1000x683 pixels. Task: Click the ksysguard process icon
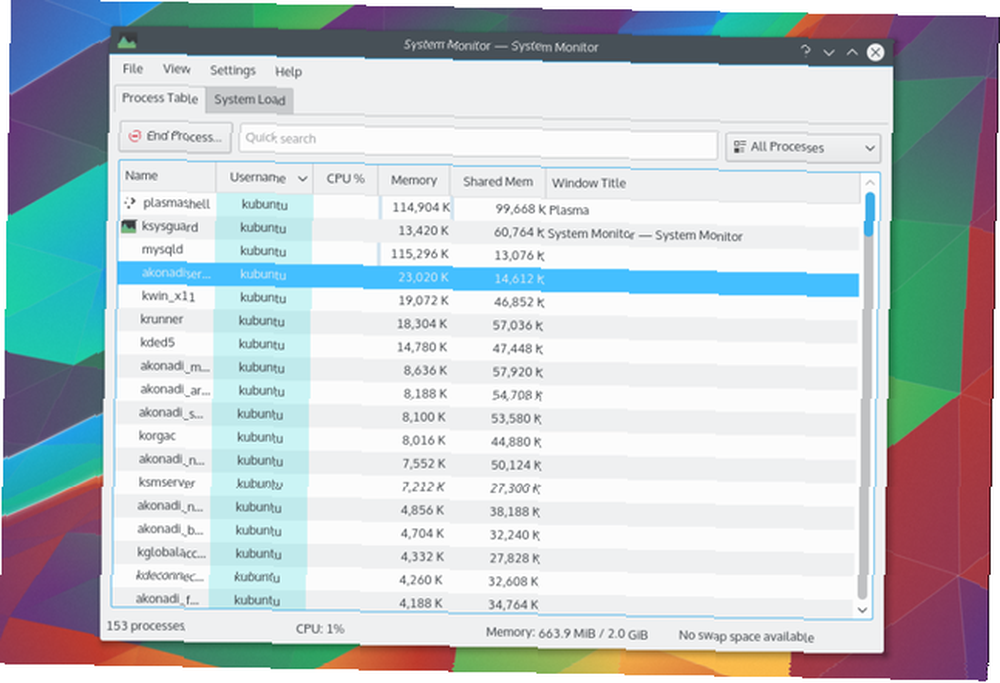coord(129,226)
